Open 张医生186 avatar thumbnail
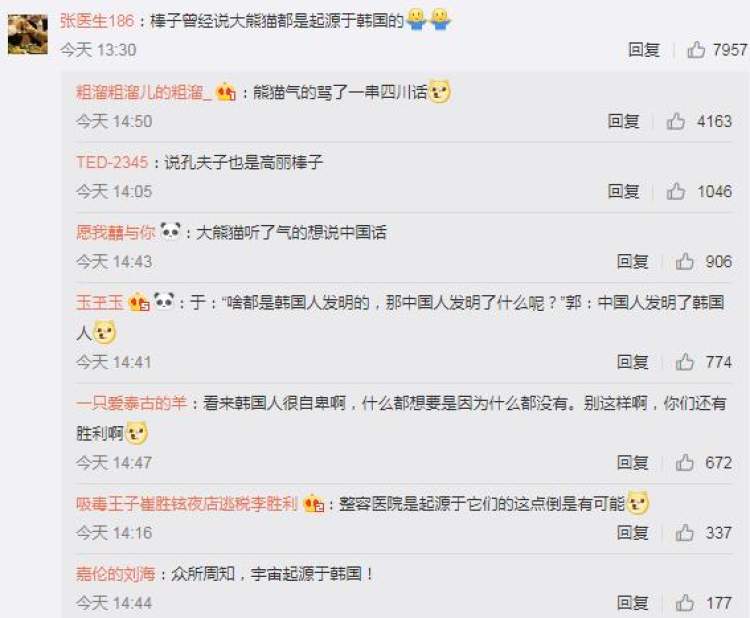Screen dimensions: 750x618 [x=28, y=34]
